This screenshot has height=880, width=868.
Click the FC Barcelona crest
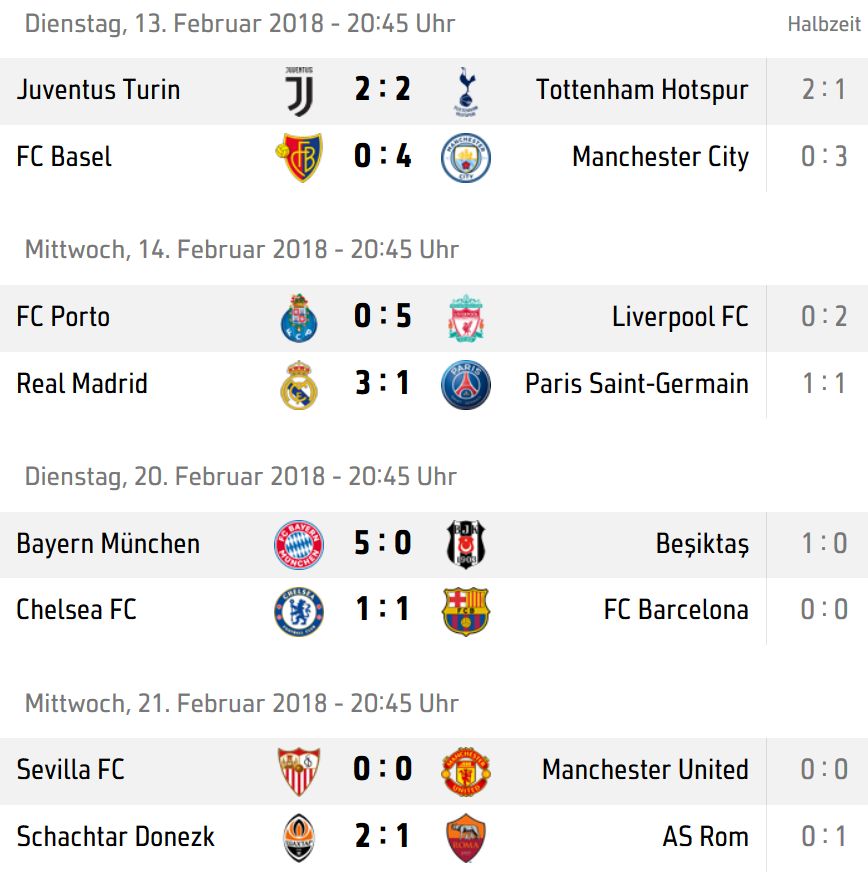coord(466,611)
